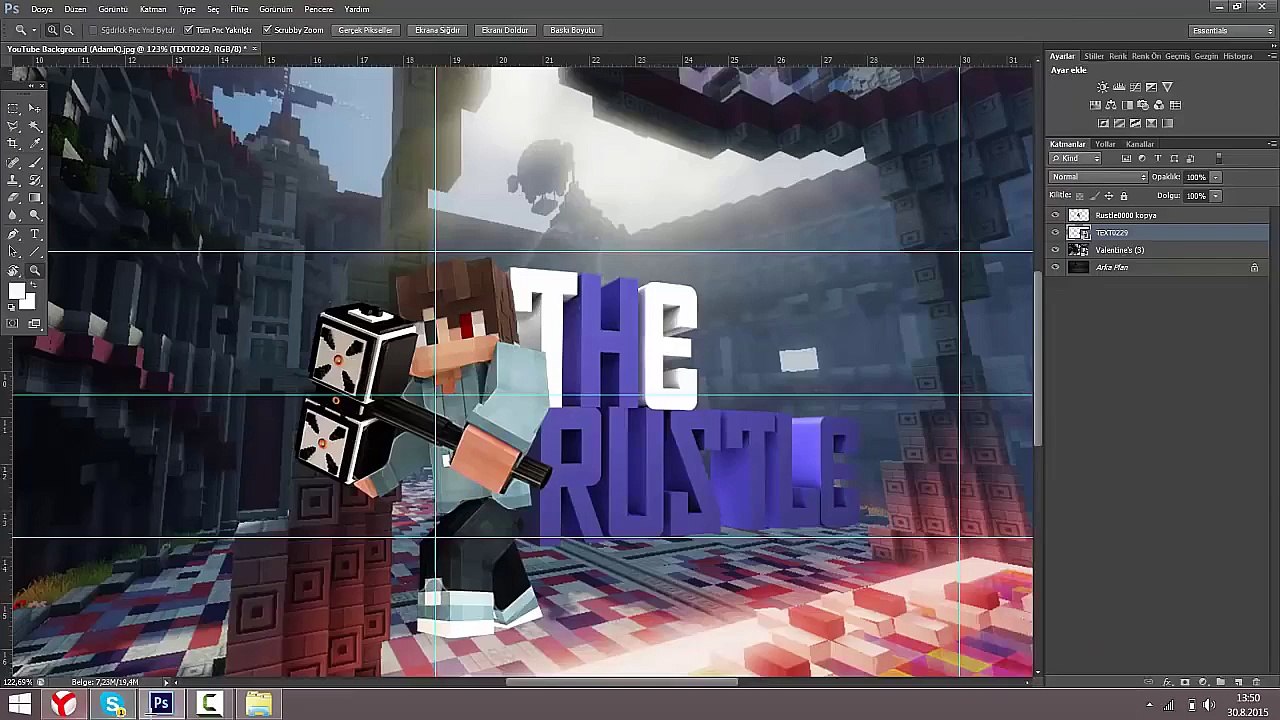Image resolution: width=1280 pixels, height=720 pixels.
Task: Click the Ekrana Sığdır button
Action: pyautogui.click(x=437, y=30)
